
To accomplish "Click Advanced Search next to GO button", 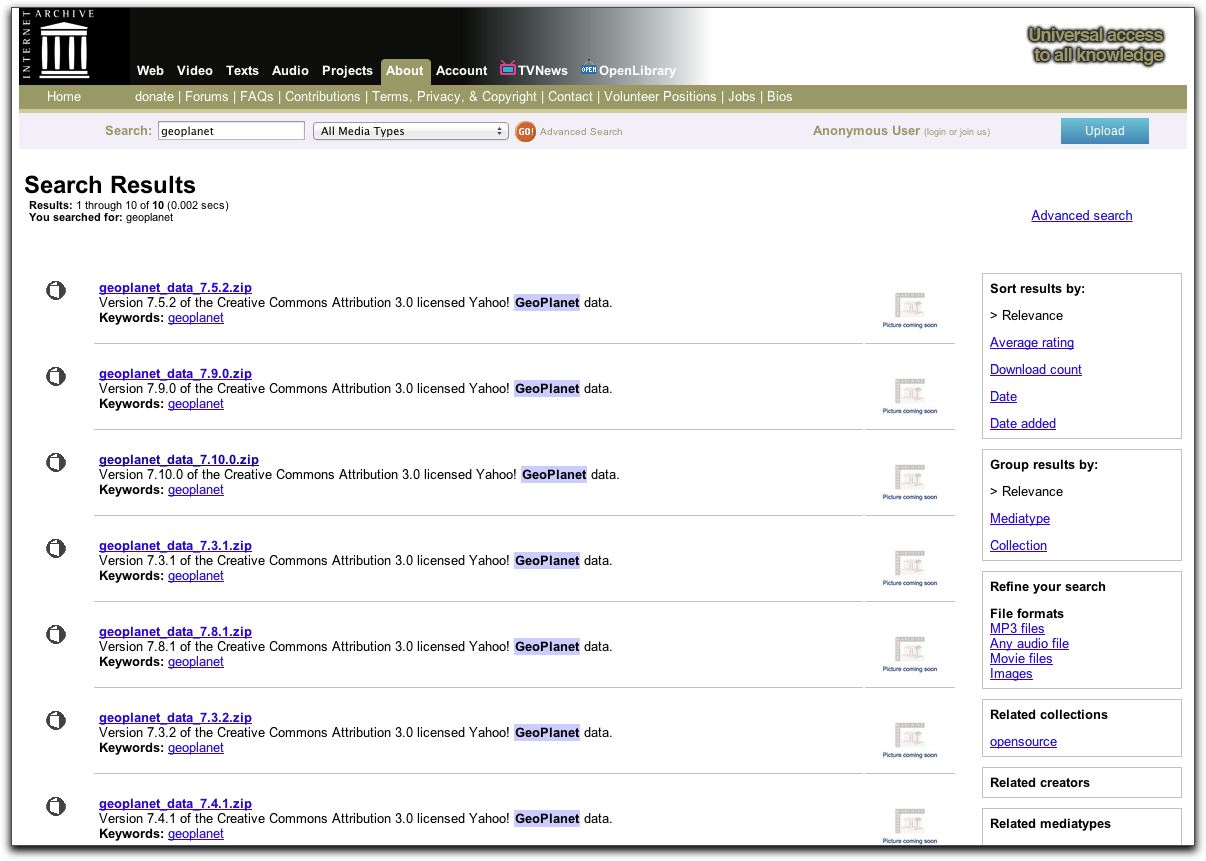I will pos(581,132).
